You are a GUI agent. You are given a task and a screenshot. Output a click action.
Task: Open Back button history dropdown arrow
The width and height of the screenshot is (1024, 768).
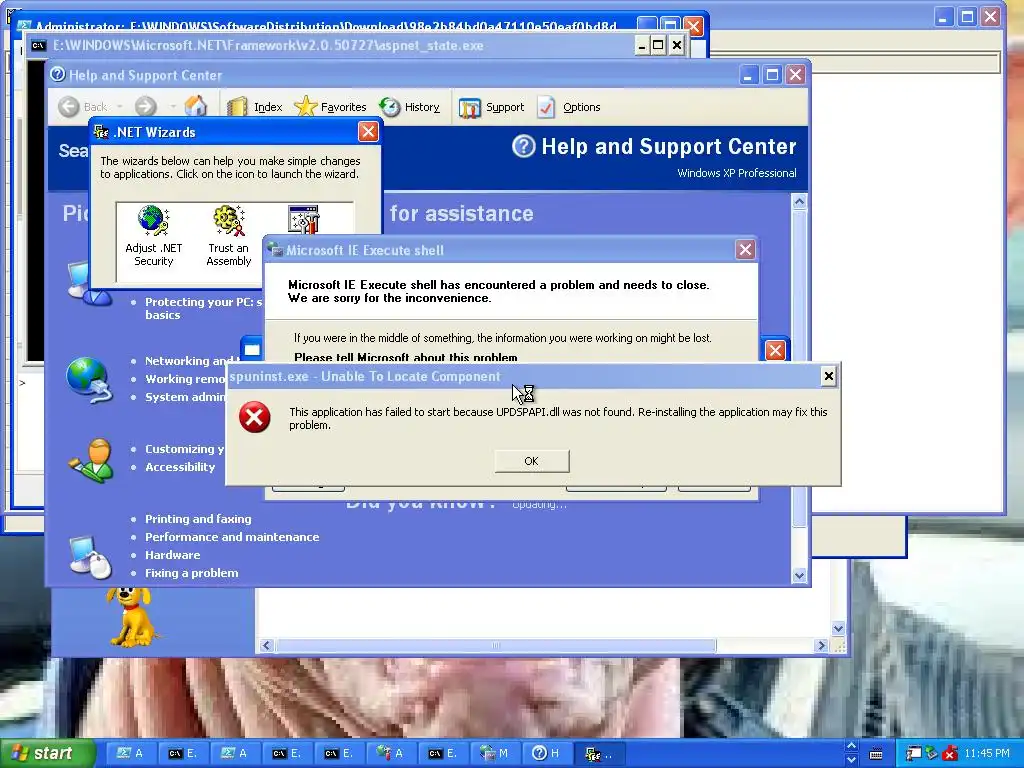[x=120, y=107]
